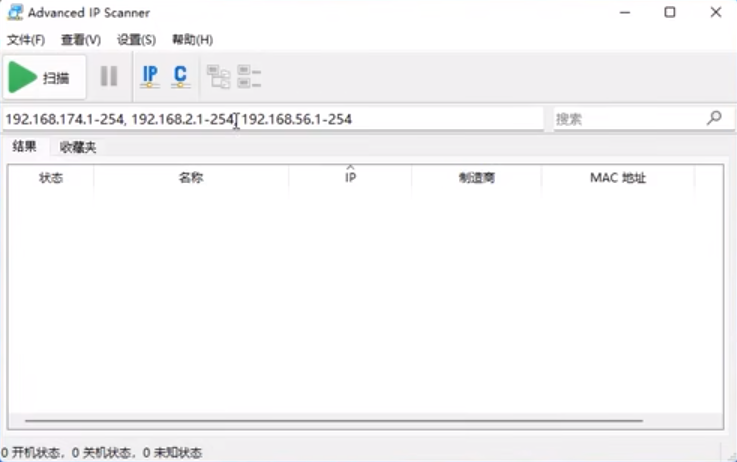Close the Advanced IP Scanner window

(x=715, y=13)
